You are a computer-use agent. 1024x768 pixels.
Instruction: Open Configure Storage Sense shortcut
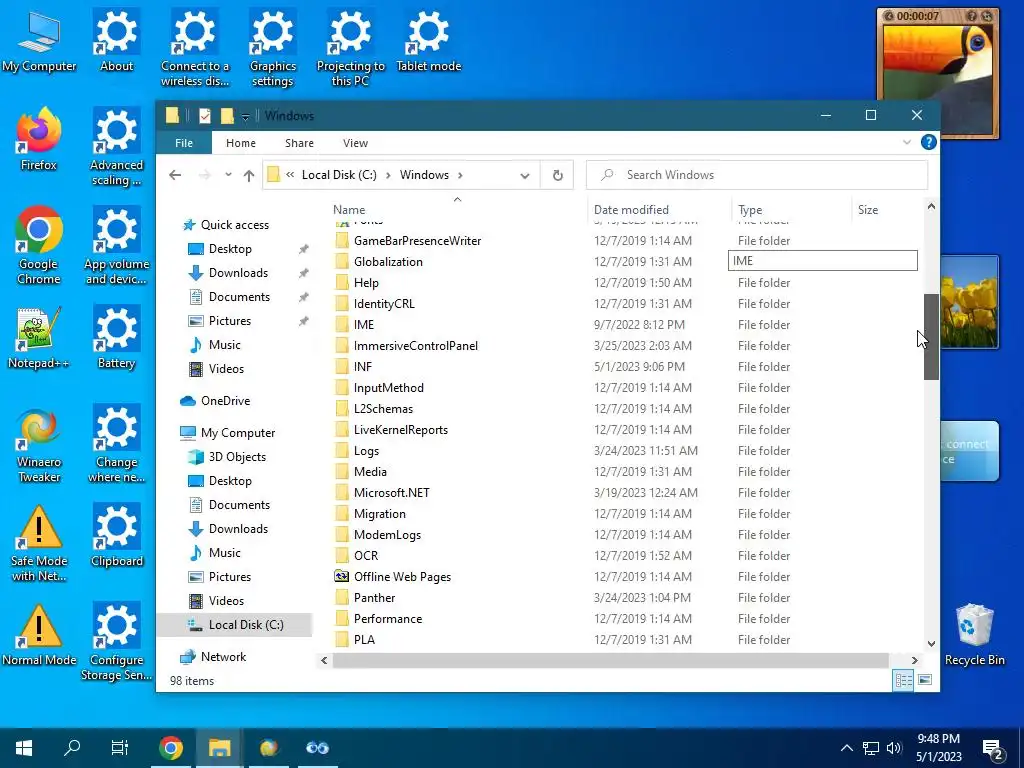click(x=116, y=643)
